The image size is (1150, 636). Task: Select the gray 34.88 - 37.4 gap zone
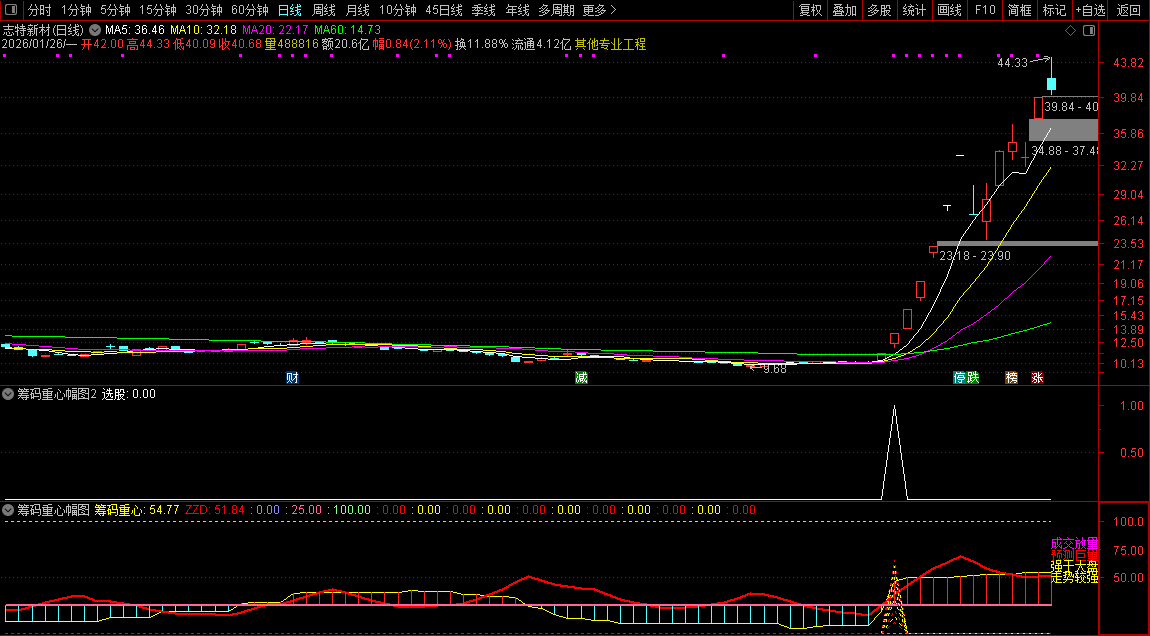pyautogui.click(x=1063, y=130)
